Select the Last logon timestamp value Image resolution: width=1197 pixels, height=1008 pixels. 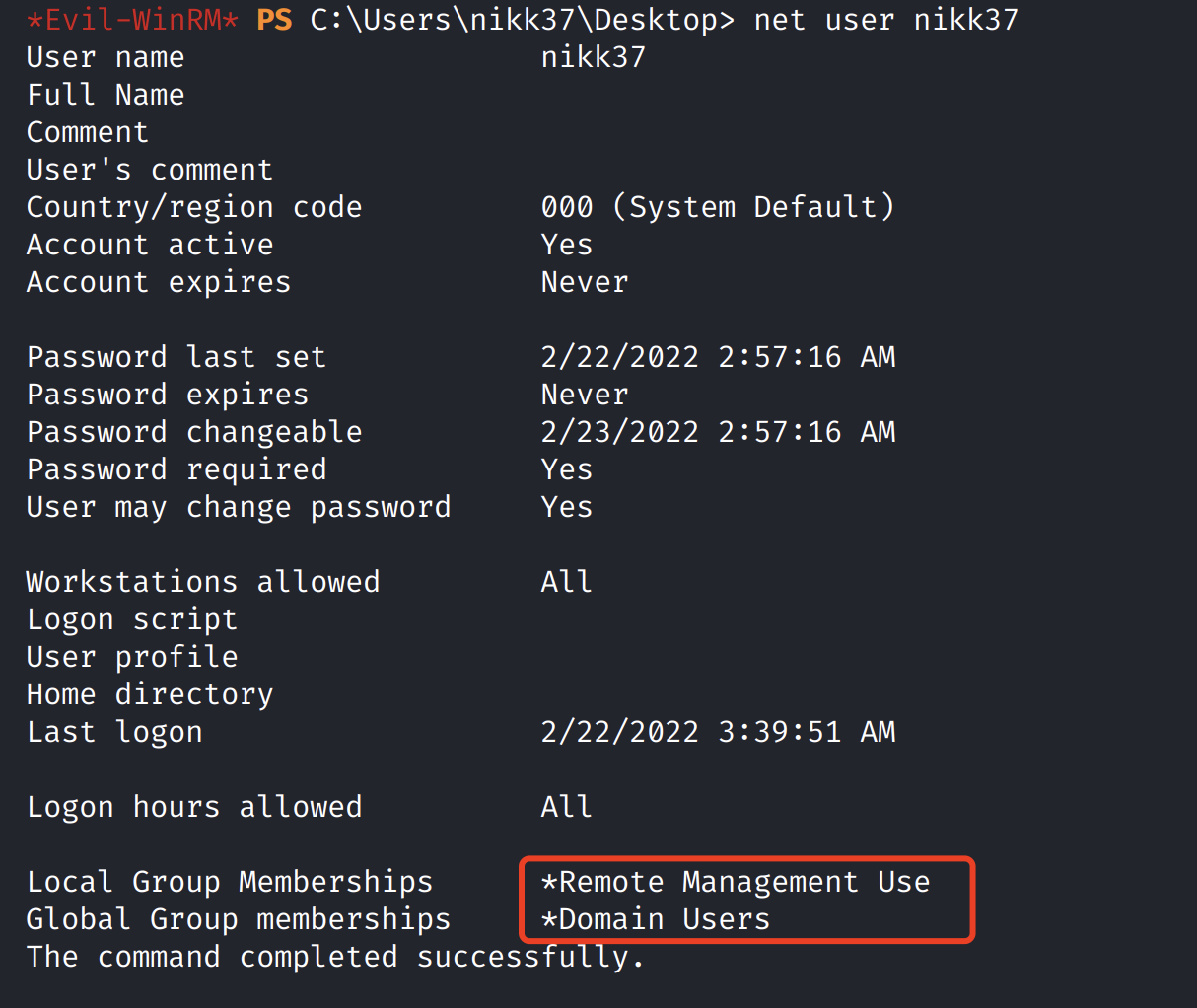(717, 732)
